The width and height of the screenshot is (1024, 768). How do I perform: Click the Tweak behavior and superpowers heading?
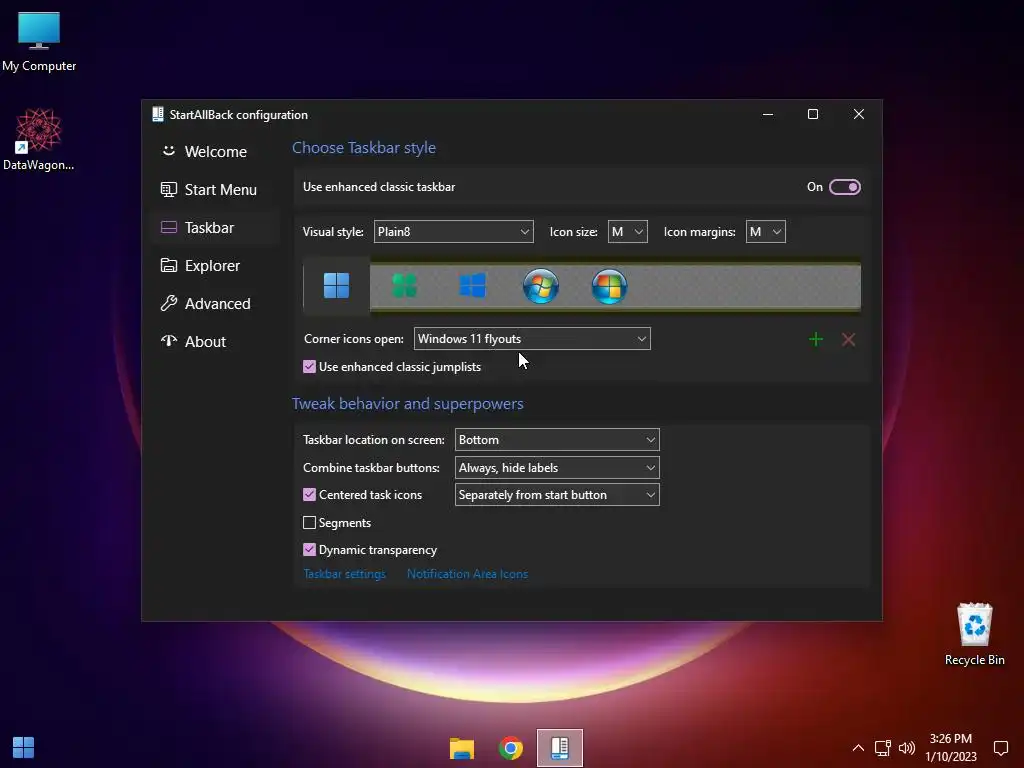408,404
